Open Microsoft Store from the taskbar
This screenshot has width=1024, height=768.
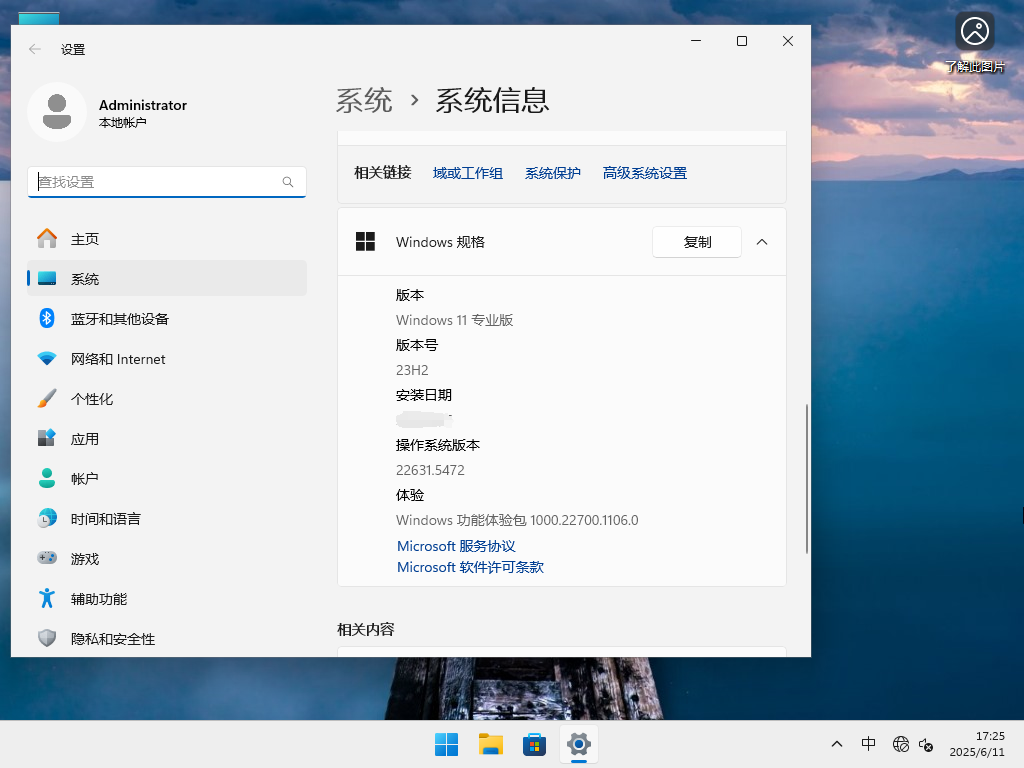coord(534,744)
